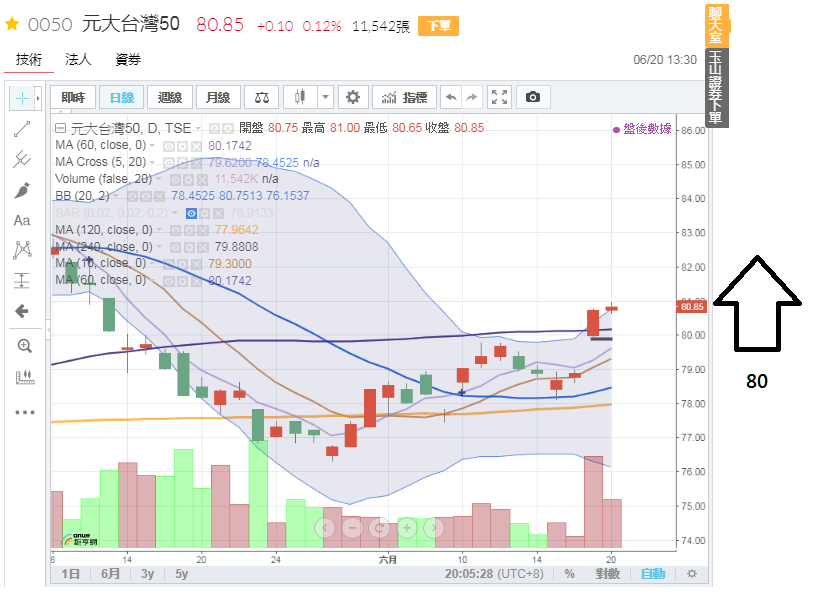This screenshot has width=830, height=600.
Task: Open dropdown for MA (240, close, 0)
Action: click(x=159, y=247)
